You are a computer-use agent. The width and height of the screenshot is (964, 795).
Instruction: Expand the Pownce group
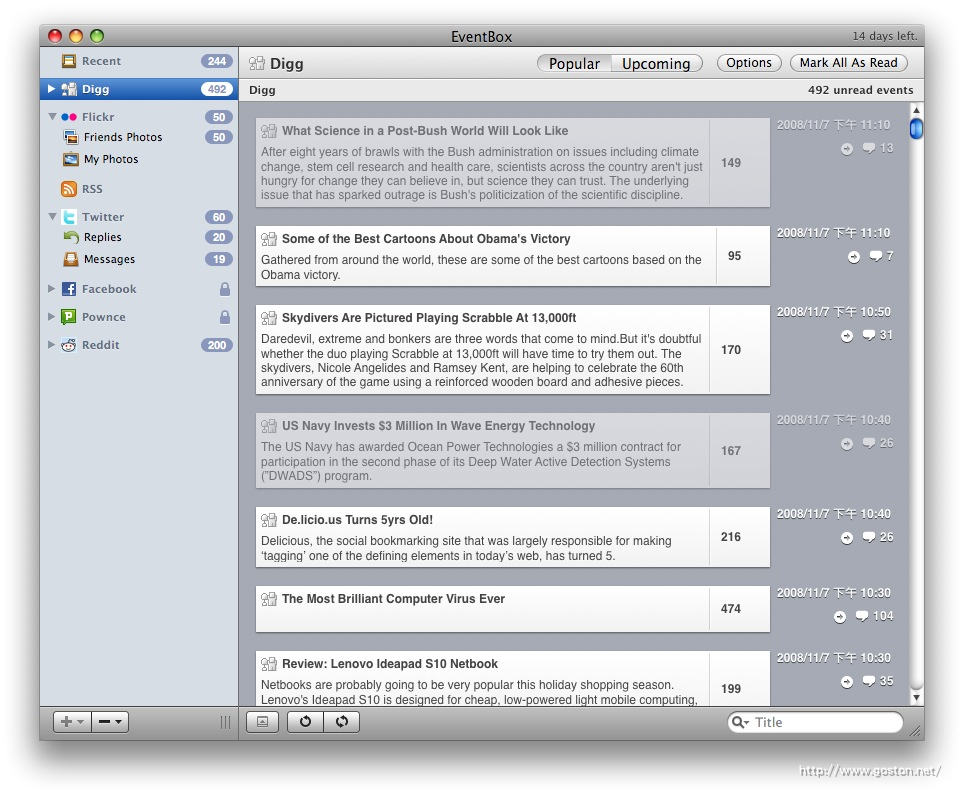[51, 316]
